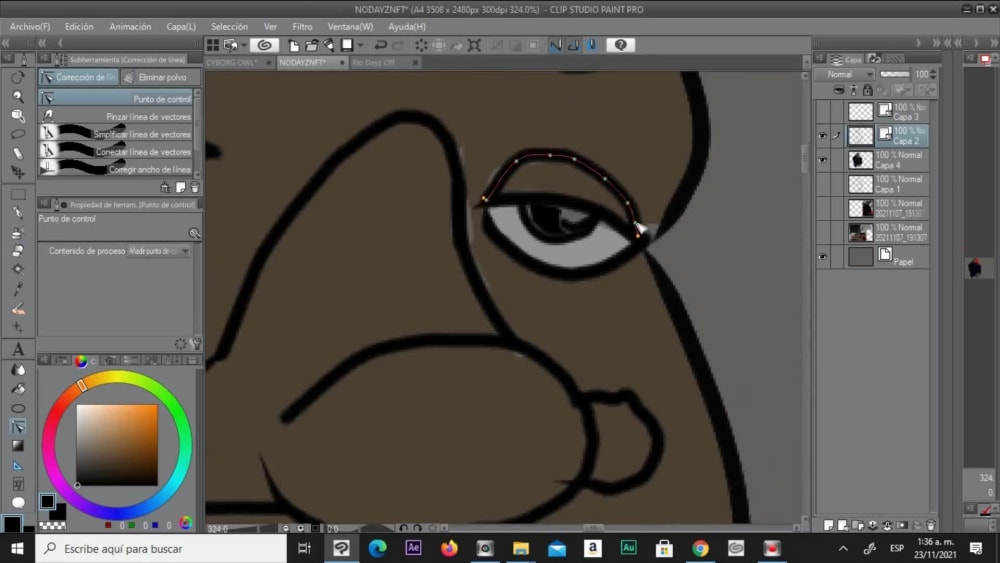This screenshot has width=1000, height=563.
Task: Expand the save options arrow in toolbar
Action: 360,45
